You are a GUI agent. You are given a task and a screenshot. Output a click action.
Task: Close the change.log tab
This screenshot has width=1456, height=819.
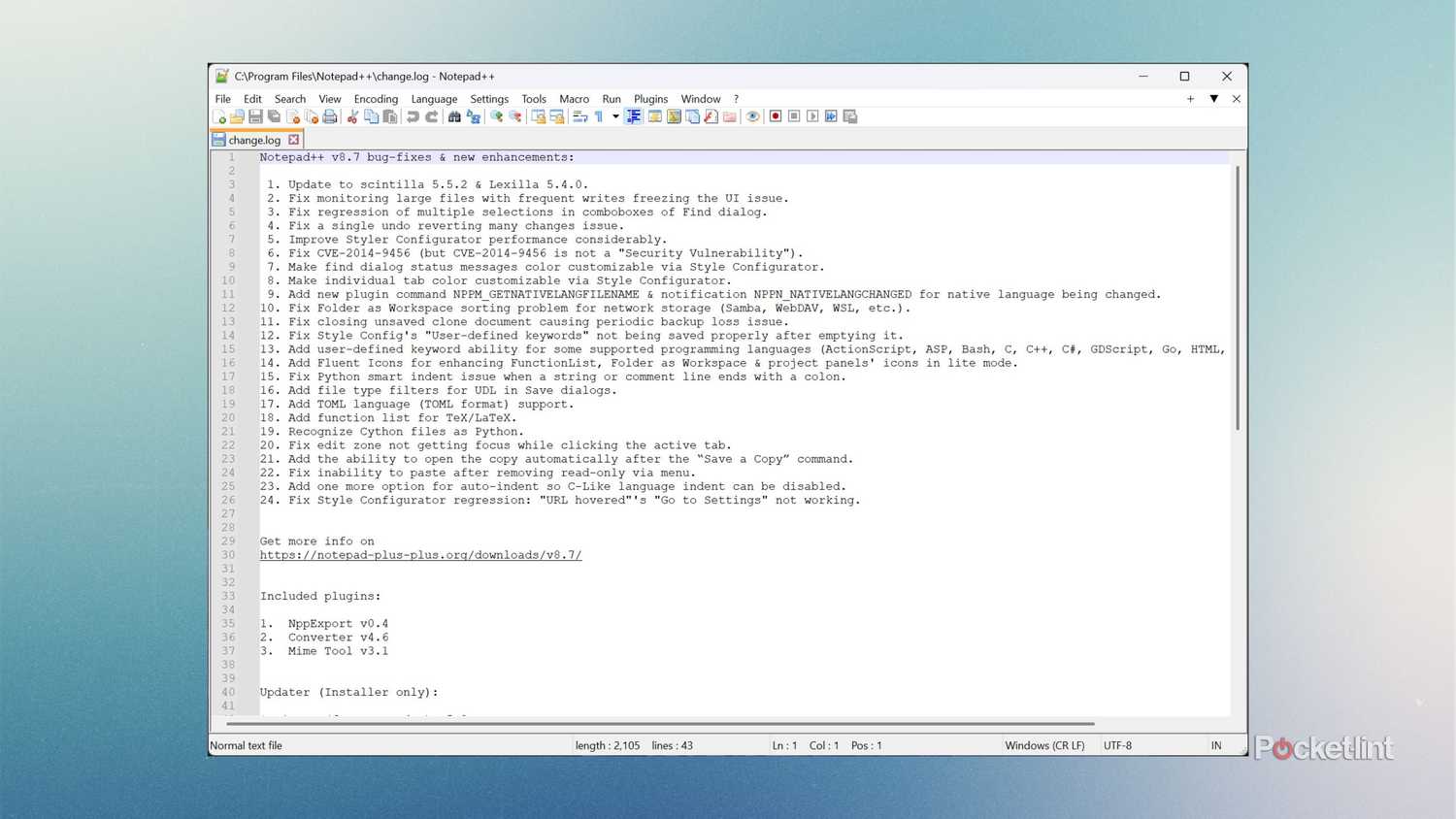[x=293, y=140]
